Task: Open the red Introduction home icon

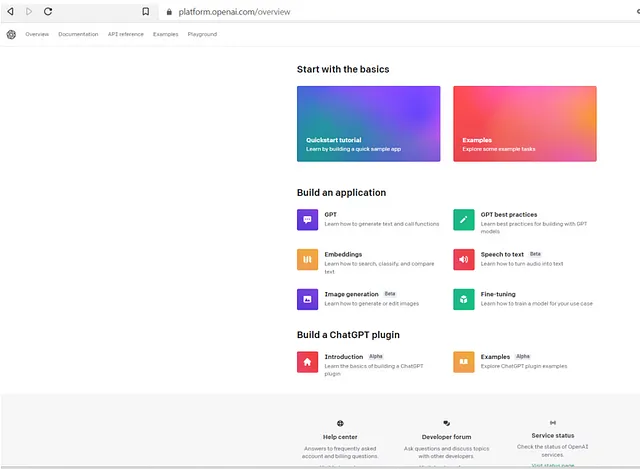Action: pyautogui.click(x=307, y=362)
